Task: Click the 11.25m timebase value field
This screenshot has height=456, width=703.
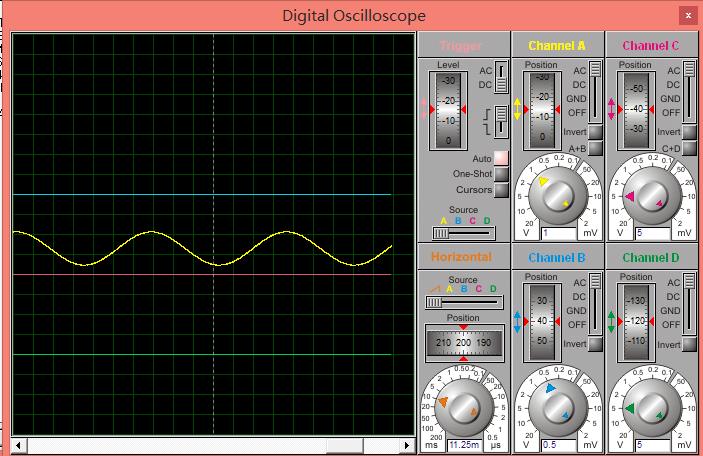Action: [464, 445]
